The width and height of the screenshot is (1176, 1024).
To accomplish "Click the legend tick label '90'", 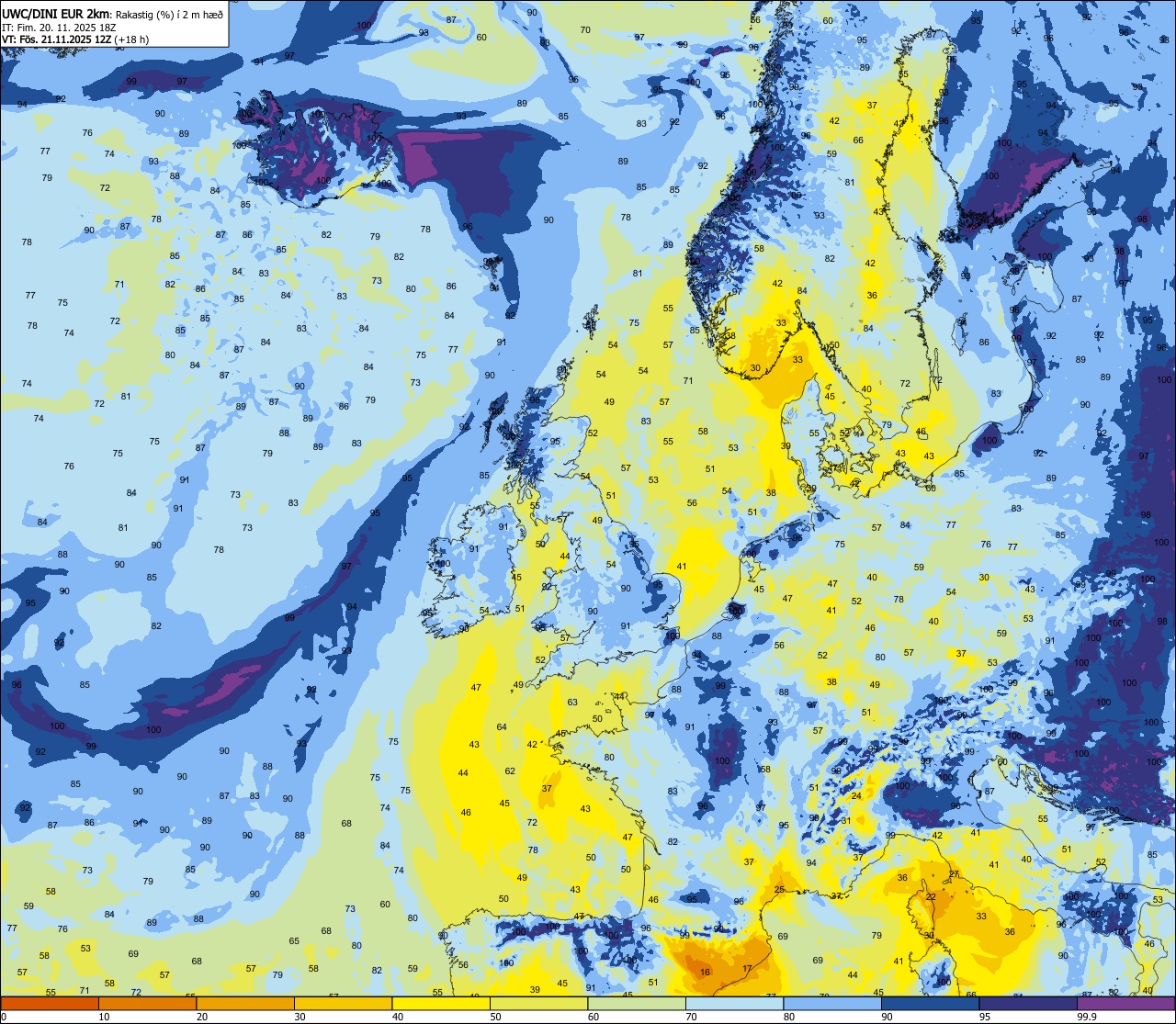I will click(887, 1017).
